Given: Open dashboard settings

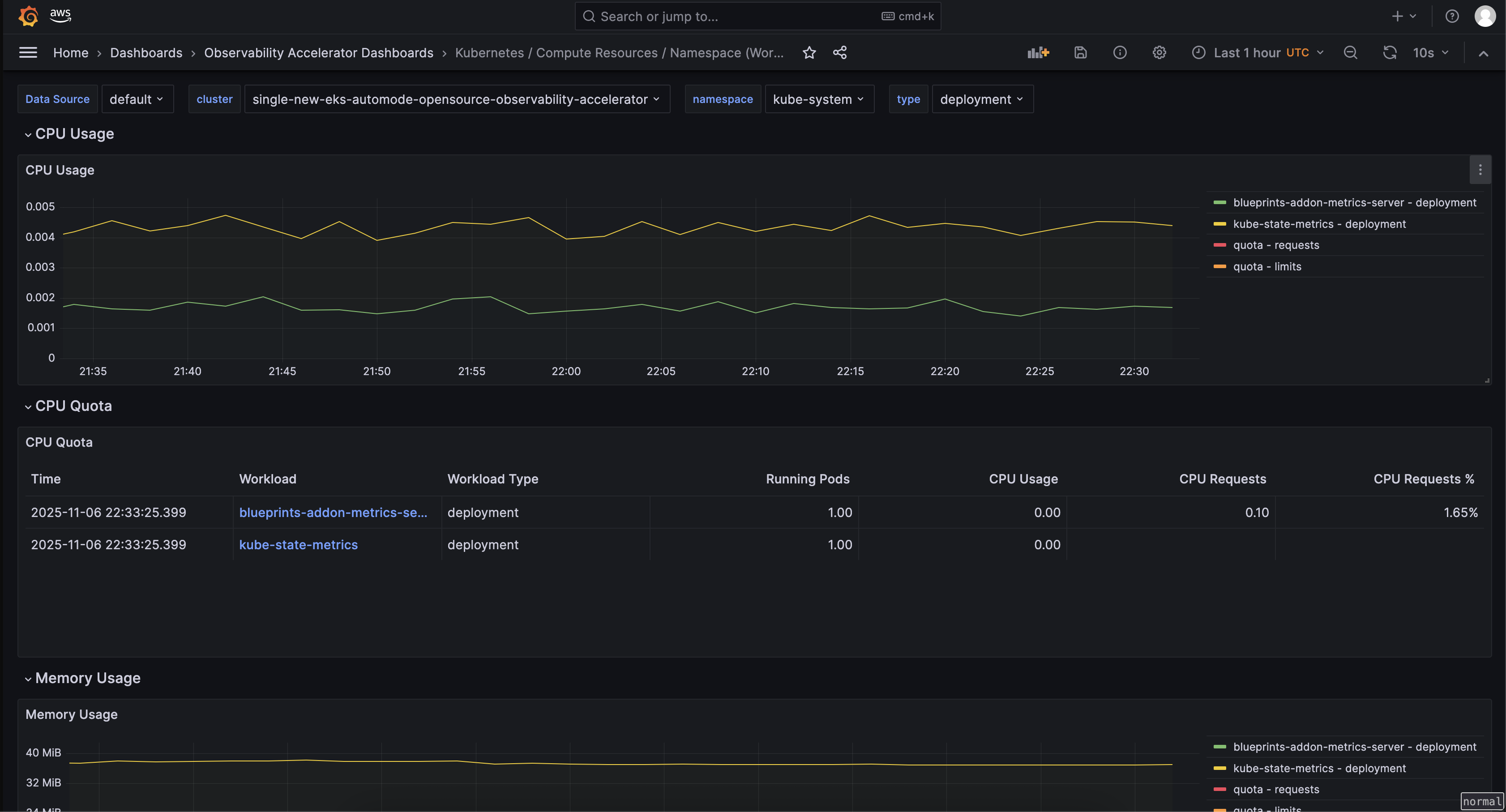Looking at the screenshot, I should coord(1159,52).
